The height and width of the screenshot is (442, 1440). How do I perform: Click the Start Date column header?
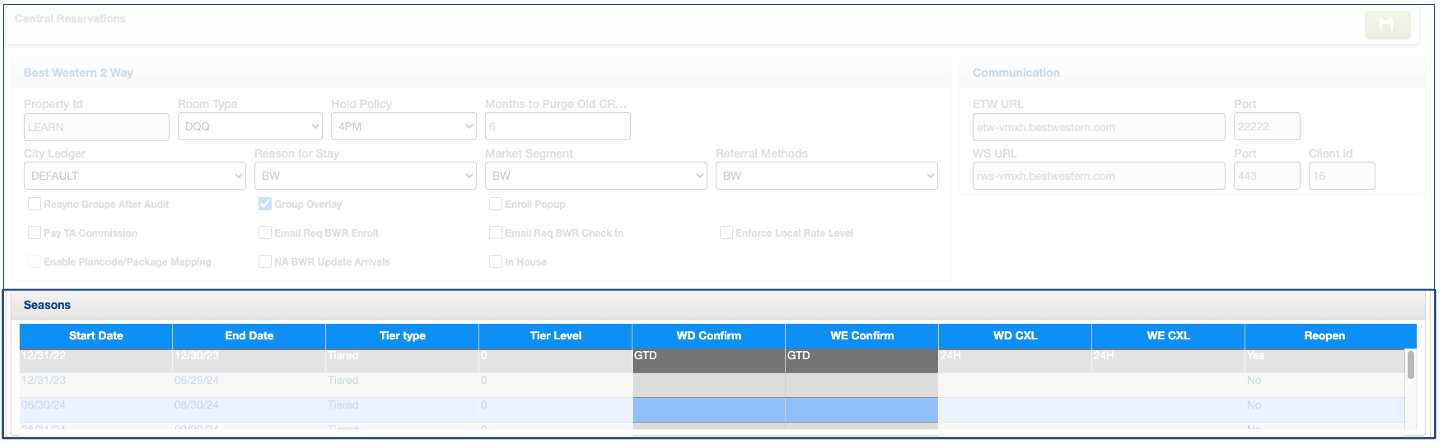(x=96, y=336)
